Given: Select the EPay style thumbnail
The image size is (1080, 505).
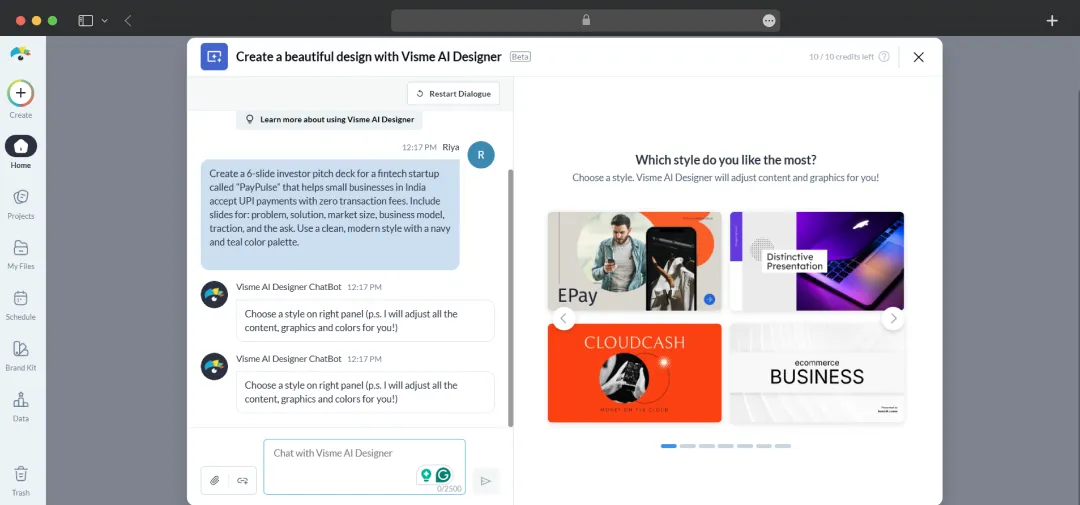Looking at the screenshot, I should pos(634,261).
